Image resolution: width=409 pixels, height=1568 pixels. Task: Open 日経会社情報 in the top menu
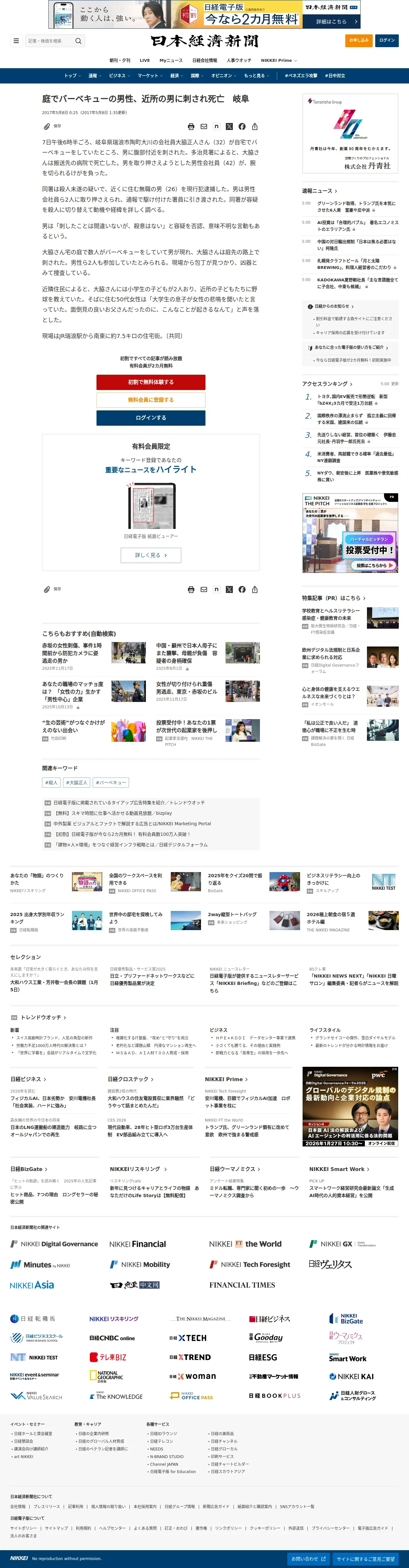tap(204, 60)
